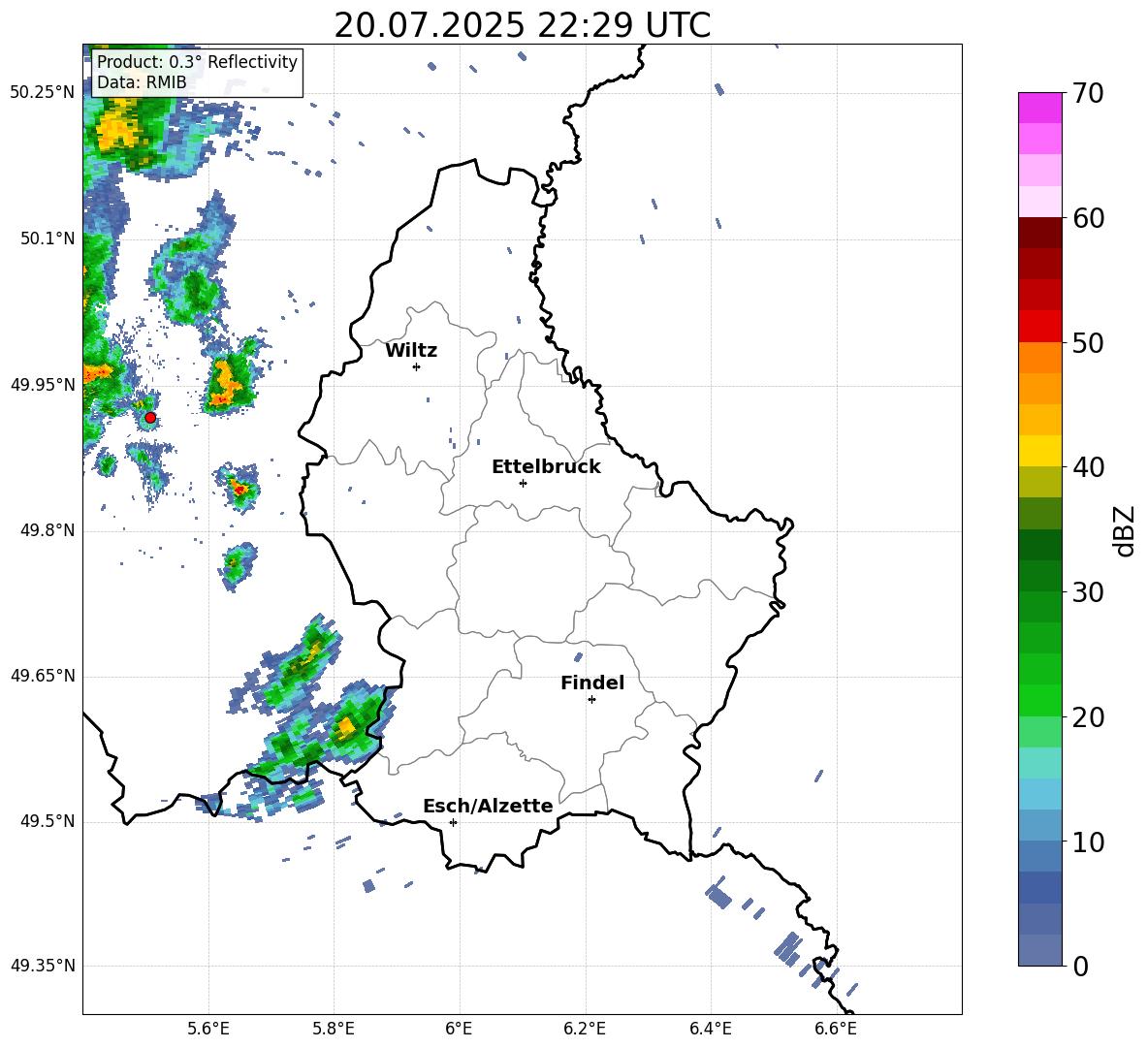Click the 5.6°E longitude label
Viewport: 1148px width, 1048px height.
click(x=208, y=1030)
